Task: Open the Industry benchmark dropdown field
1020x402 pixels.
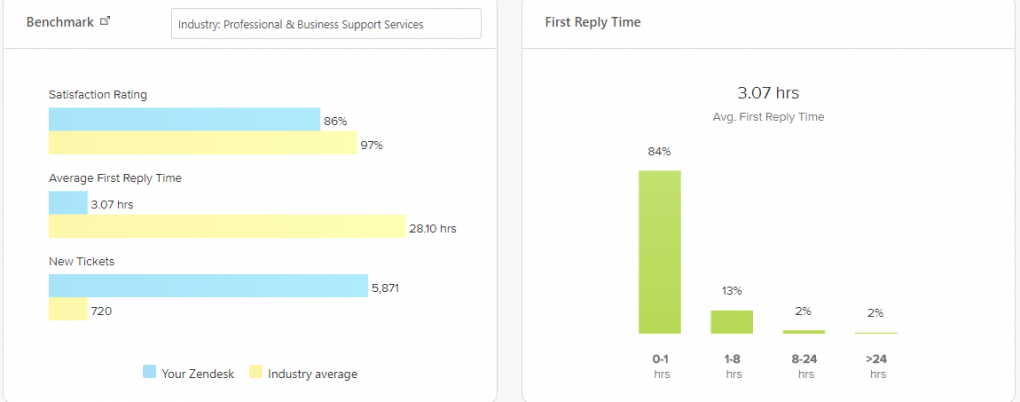Action: 326,23
